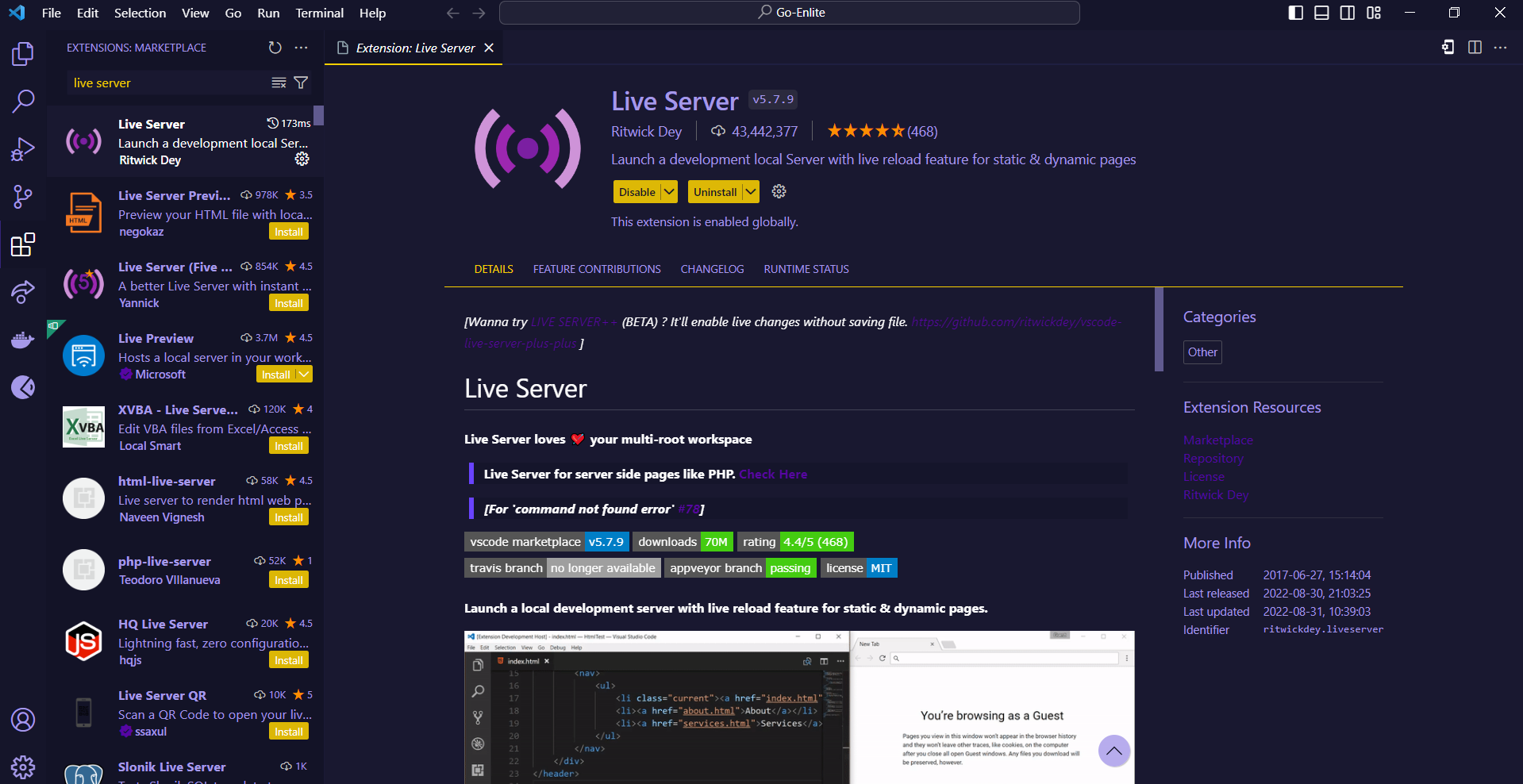Screen dimensions: 1523x784
Task: Select the Details tab
Action: (494, 269)
